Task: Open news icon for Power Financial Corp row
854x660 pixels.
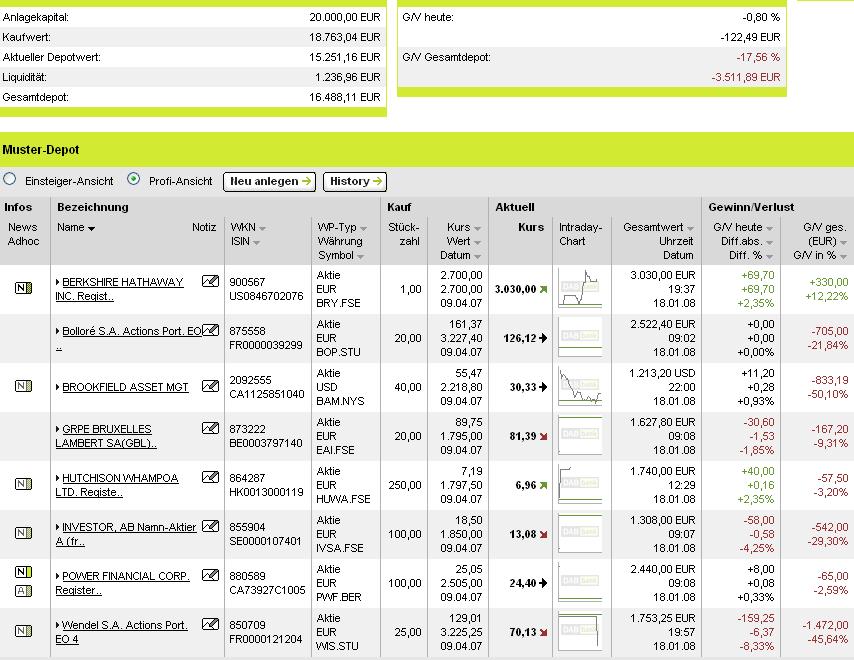Action: 23,572
